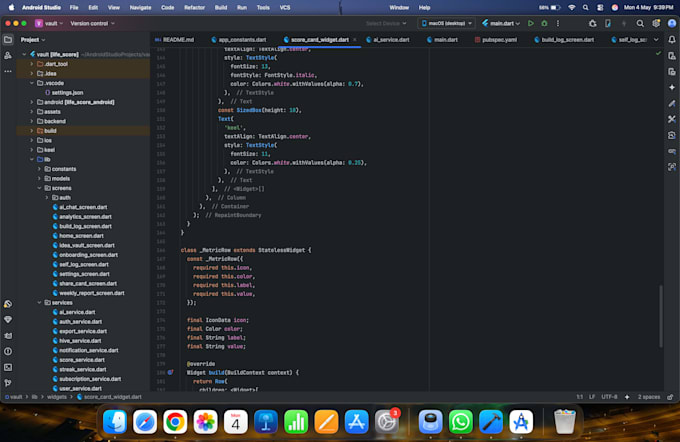Image resolution: width=680 pixels, height=442 pixels.
Task: Switch to the ai_service.dart tab
Action: (x=388, y=39)
